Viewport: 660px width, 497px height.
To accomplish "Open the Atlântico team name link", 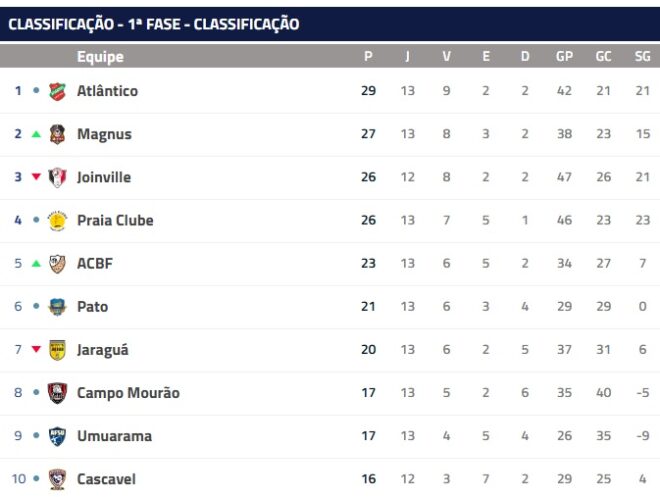I will [107, 91].
